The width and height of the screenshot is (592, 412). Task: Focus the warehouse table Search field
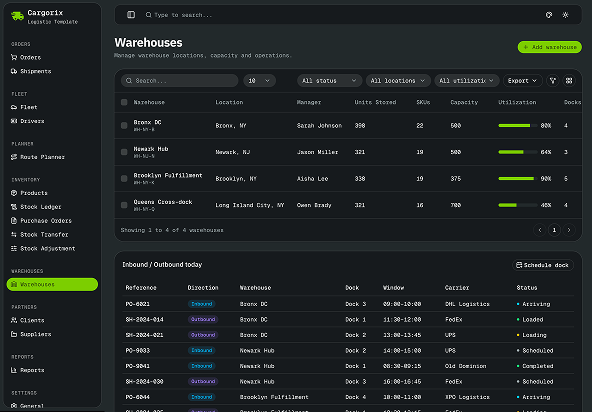click(180, 80)
